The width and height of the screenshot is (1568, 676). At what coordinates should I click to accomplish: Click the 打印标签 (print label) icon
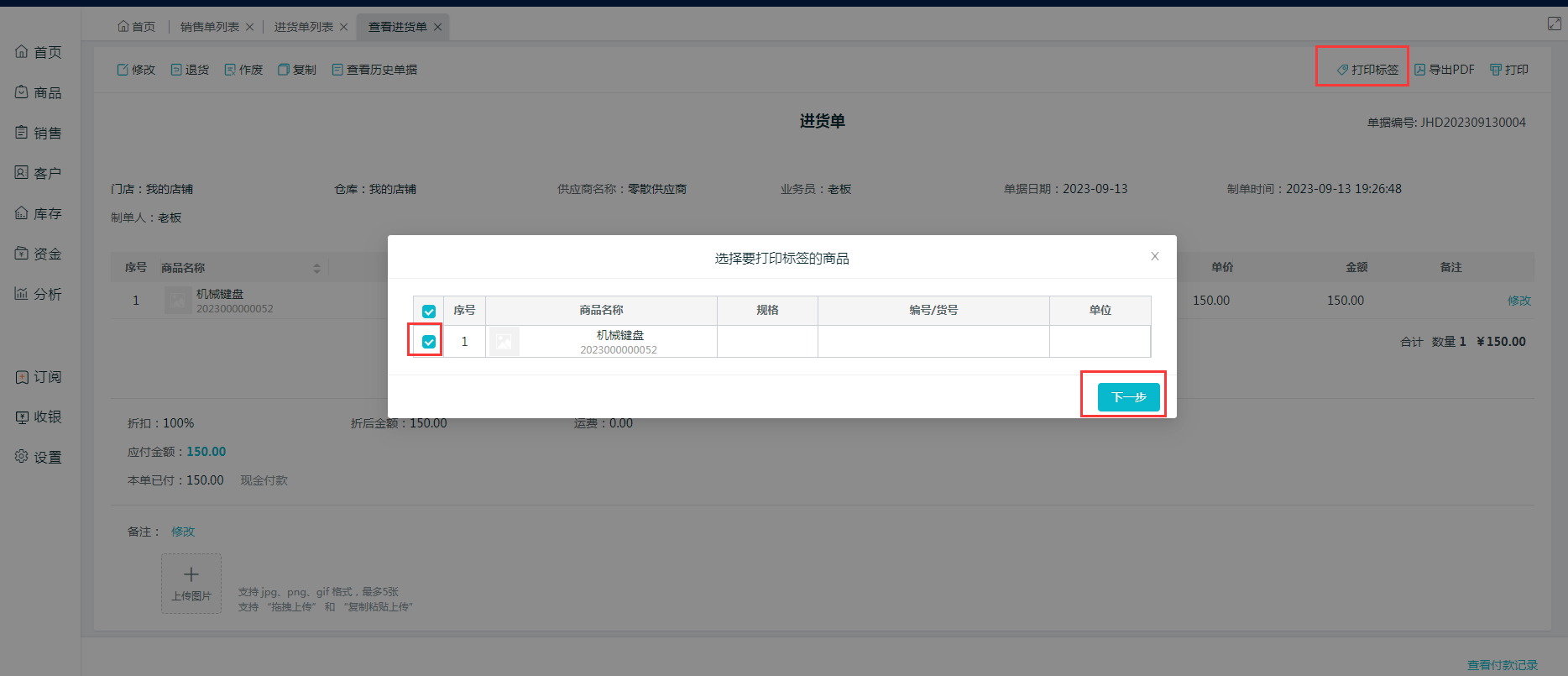coord(1343,70)
